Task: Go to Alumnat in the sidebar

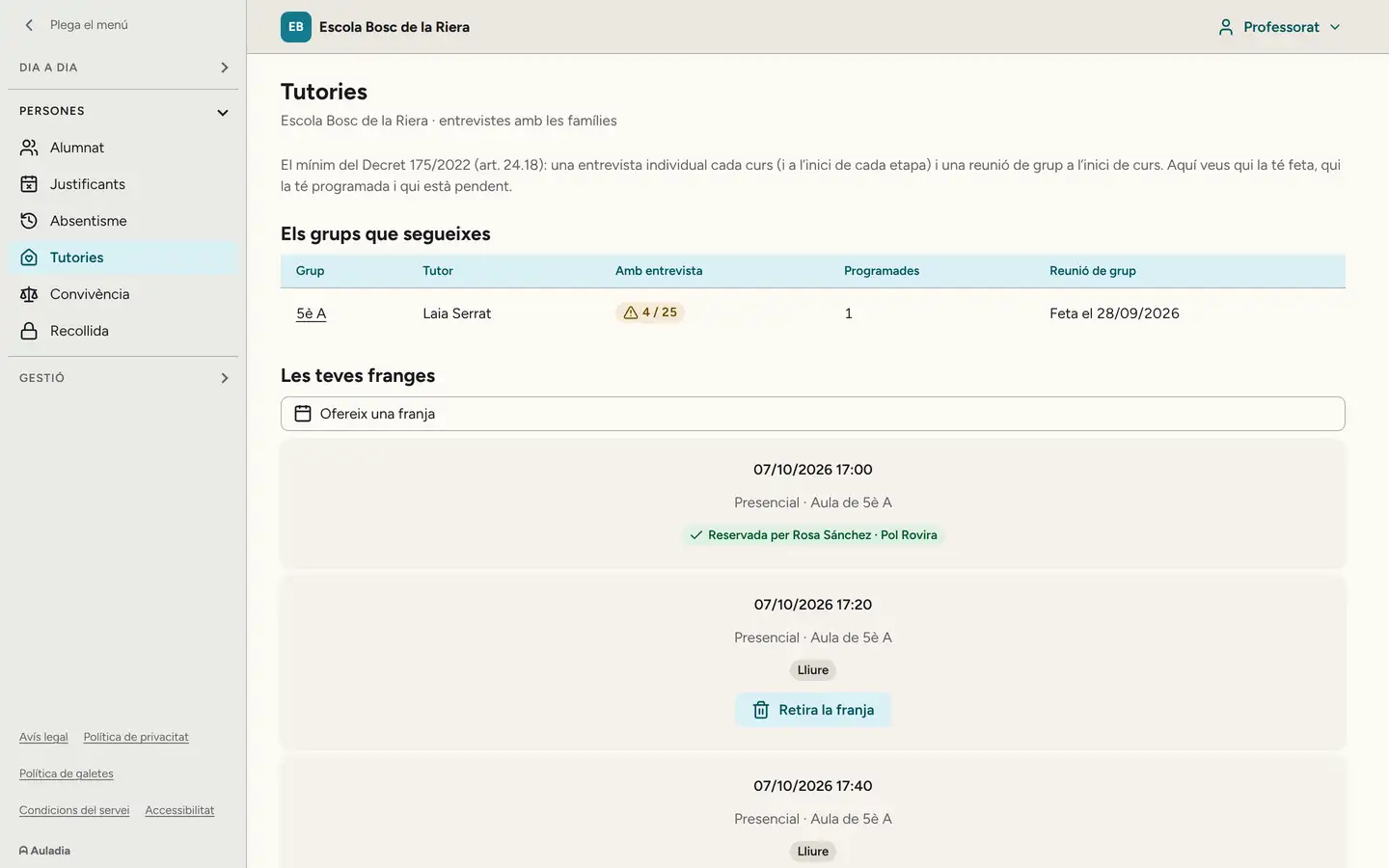Action: [123, 148]
